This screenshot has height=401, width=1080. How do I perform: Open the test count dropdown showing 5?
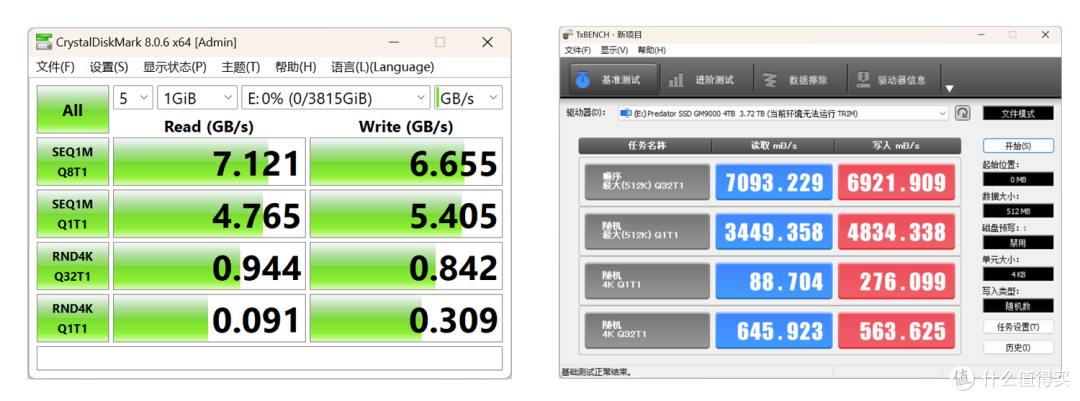133,98
